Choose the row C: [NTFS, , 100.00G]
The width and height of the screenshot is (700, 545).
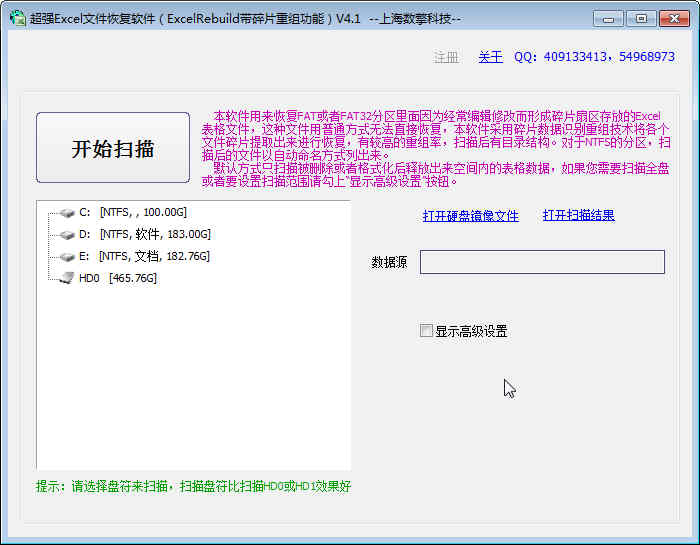[x=133, y=212]
